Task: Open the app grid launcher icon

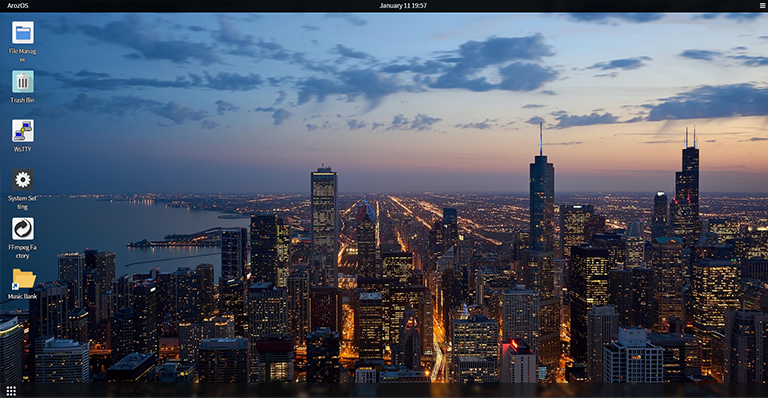Action: click(11, 391)
